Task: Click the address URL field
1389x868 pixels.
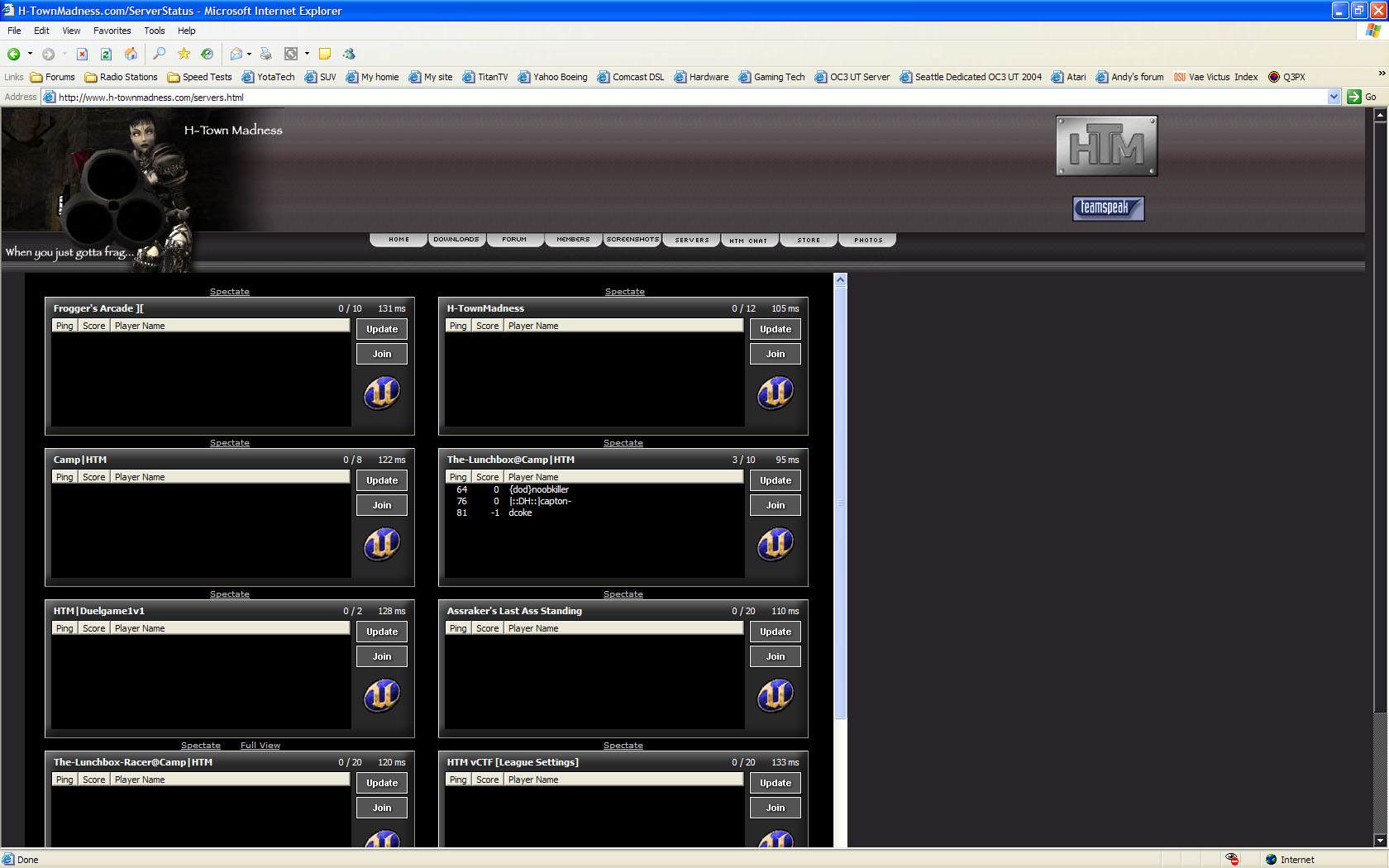Action: (692, 97)
